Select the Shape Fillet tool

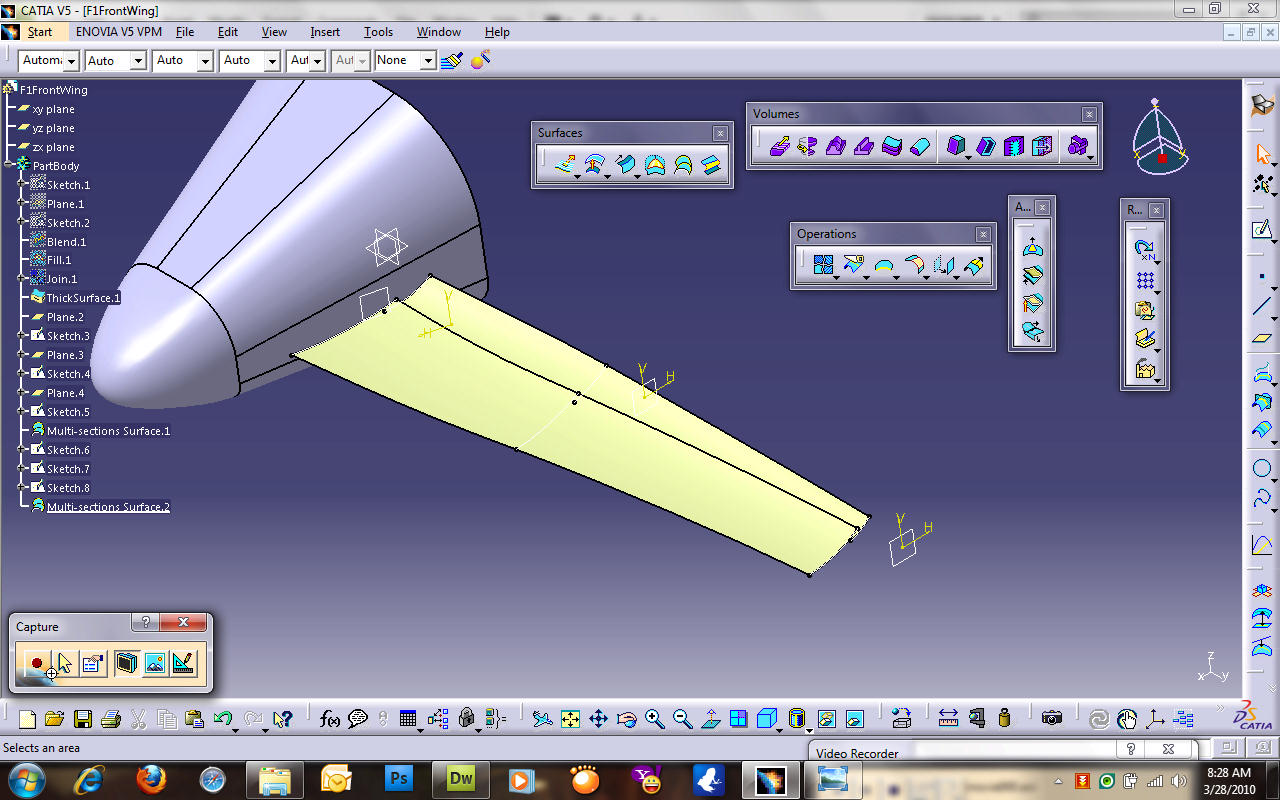[x=914, y=265]
